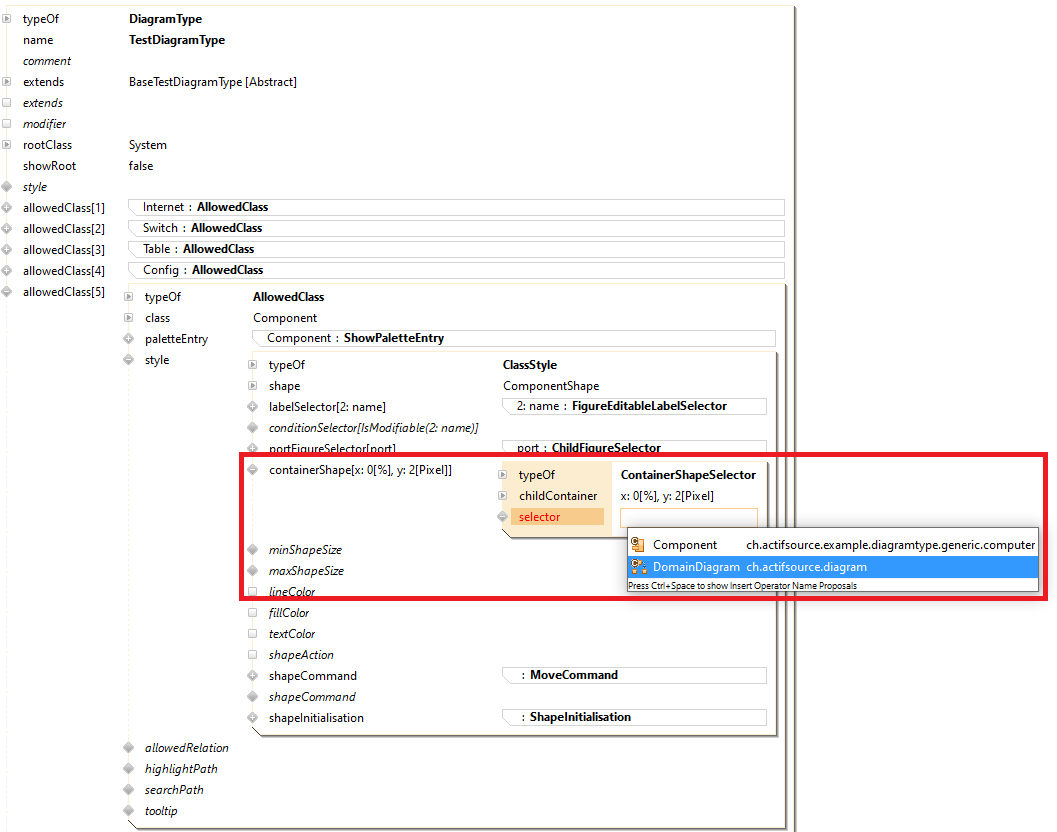Image resolution: width=1057 pixels, height=832 pixels.
Task: Click the diamond icon next to allowedRelation
Action: (129, 748)
